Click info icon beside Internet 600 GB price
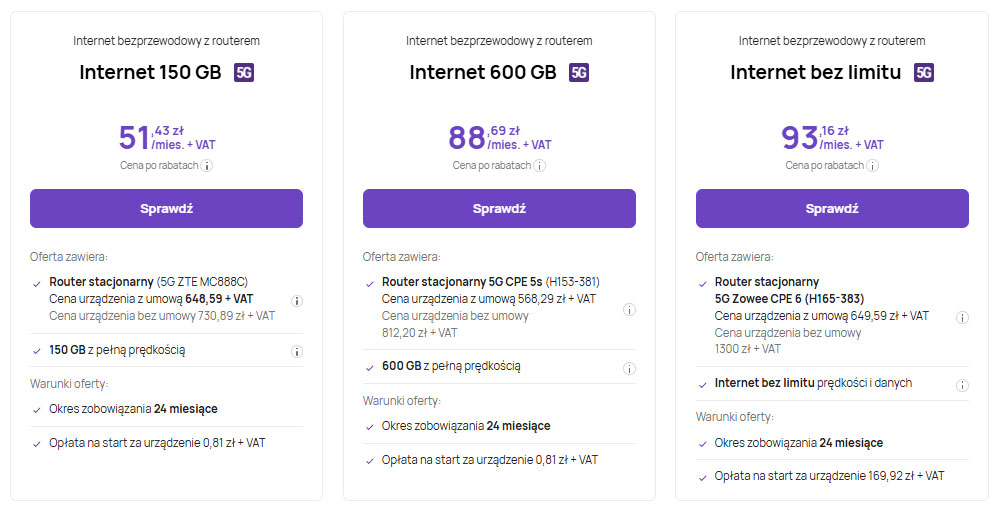 pos(540,166)
